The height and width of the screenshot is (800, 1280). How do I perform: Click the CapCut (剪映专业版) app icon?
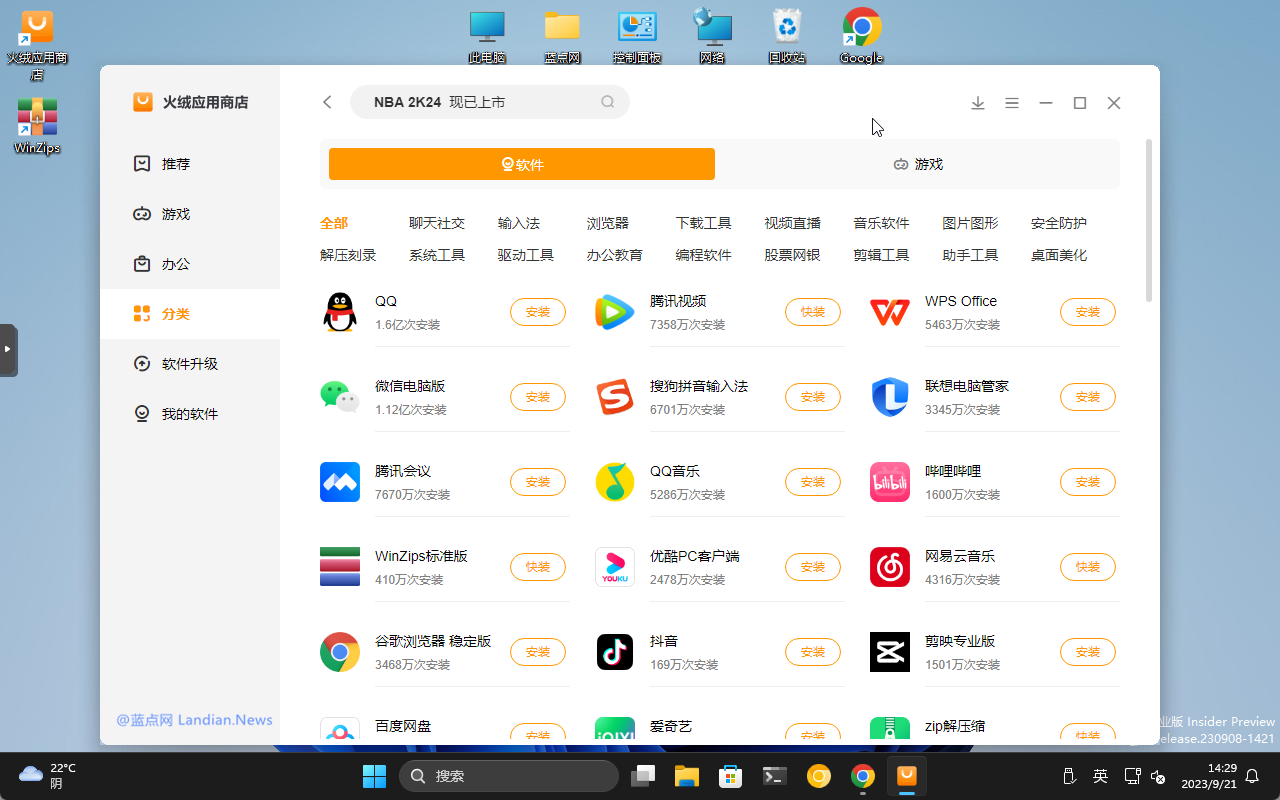coord(890,652)
